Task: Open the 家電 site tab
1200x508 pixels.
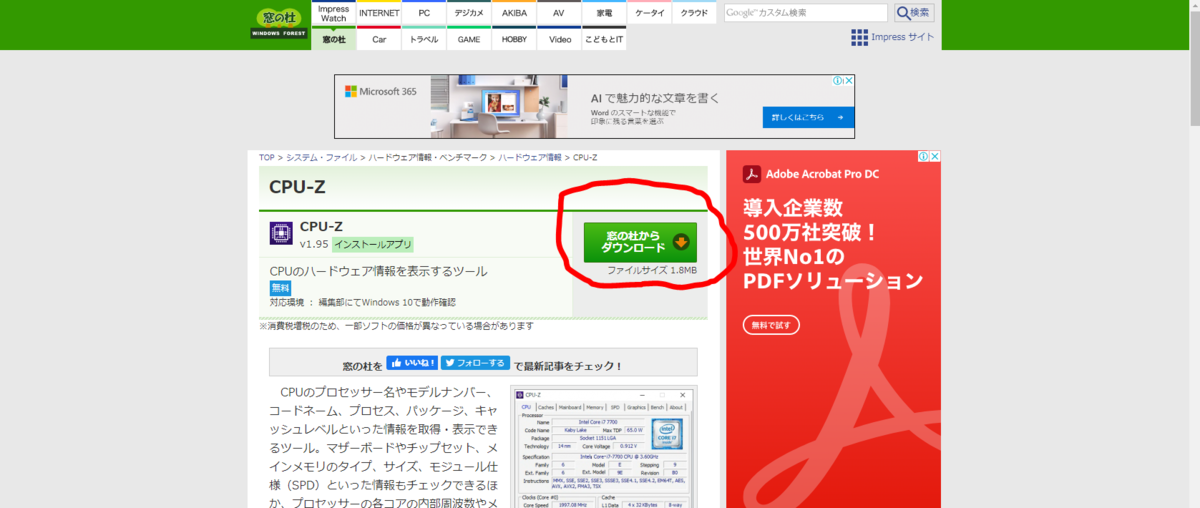Action: click(605, 13)
